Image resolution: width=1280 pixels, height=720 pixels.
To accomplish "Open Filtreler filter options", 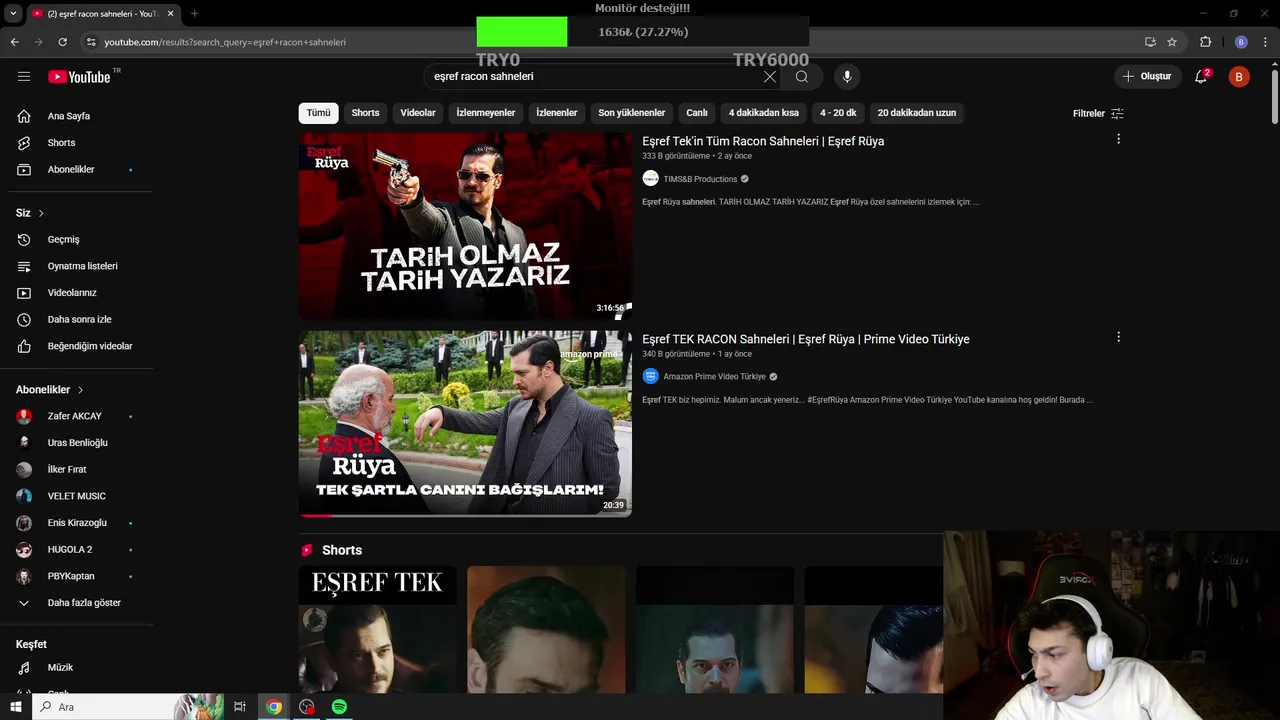I will pos(1098,113).
